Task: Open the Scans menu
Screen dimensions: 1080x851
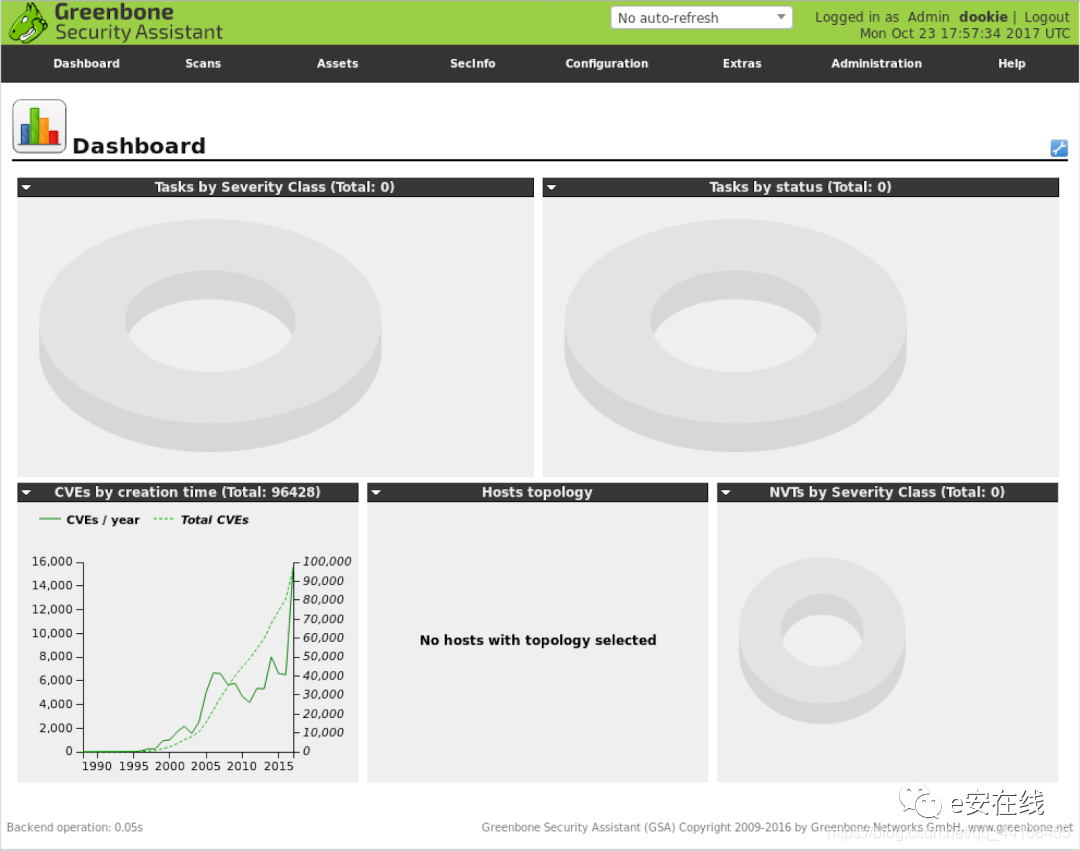Action: pos(203,63)
